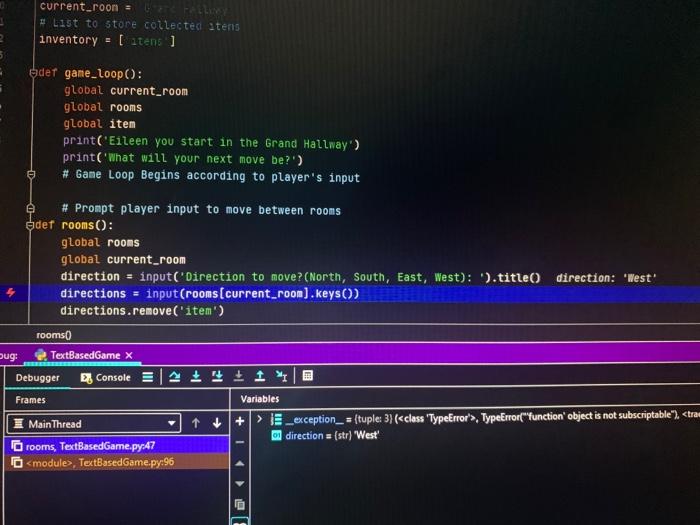Click the Variables panel header
Viewport: 700px width, 525px height.
click(260, 399)
